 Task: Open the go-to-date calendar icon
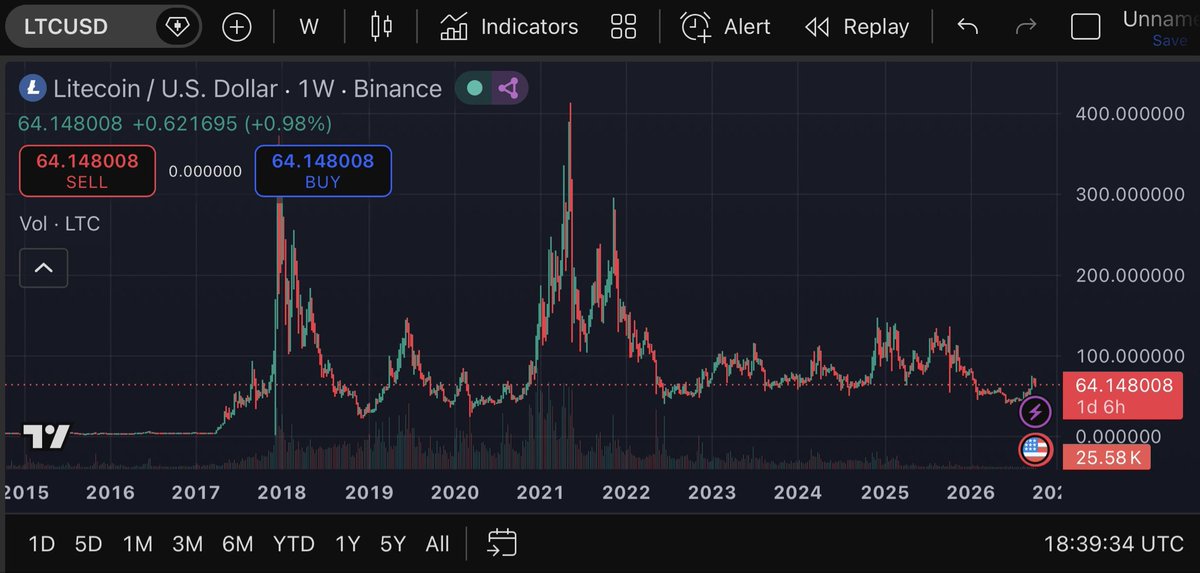502,543
